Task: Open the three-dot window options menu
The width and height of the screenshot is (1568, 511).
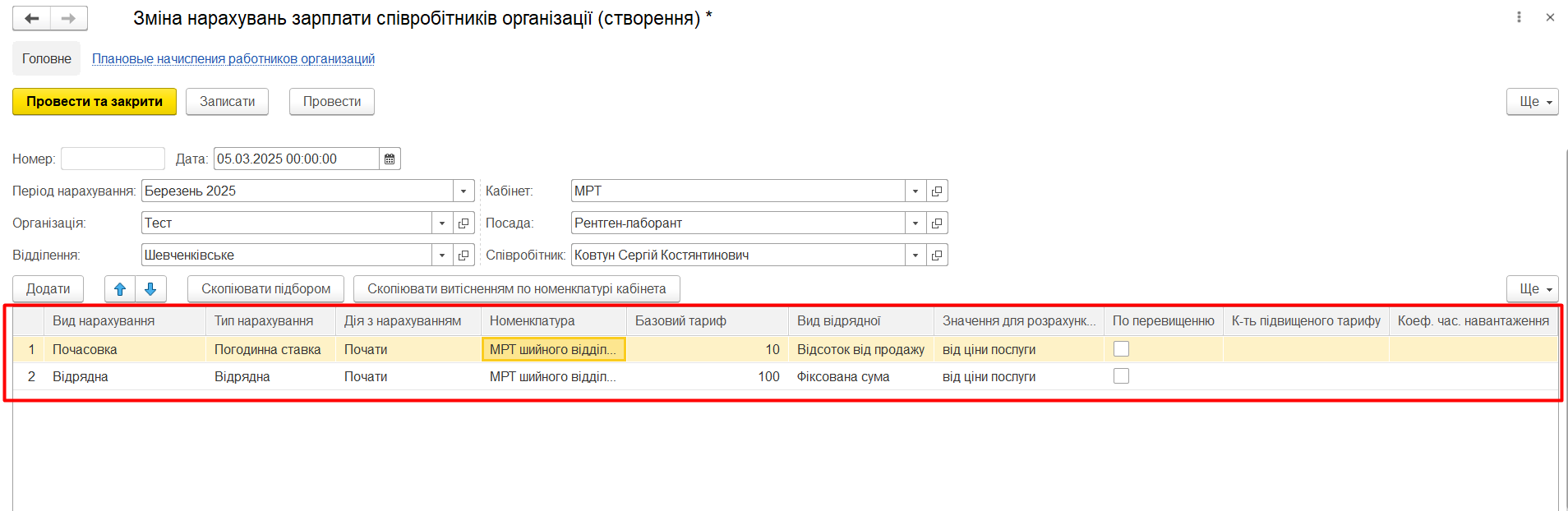Action: point(1519,17)
